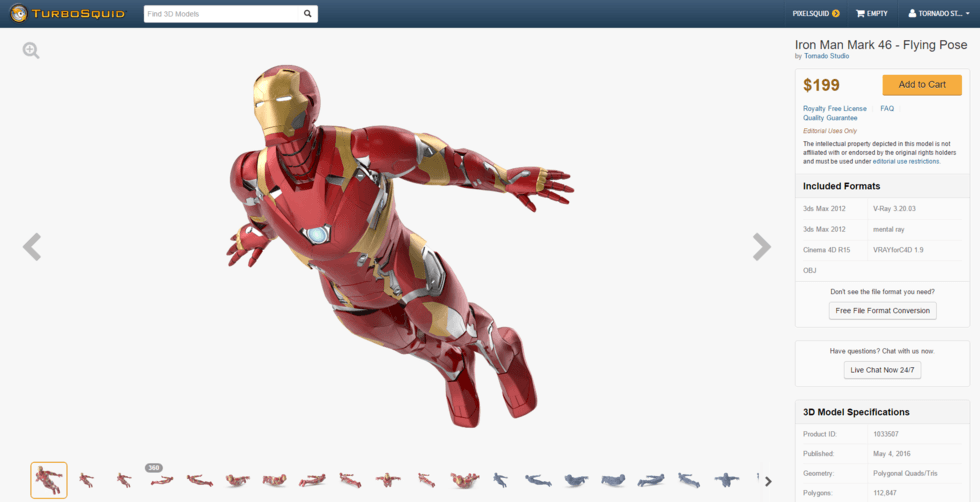
Task: Open the FAQ link
Action: click(x=887, y=109)
